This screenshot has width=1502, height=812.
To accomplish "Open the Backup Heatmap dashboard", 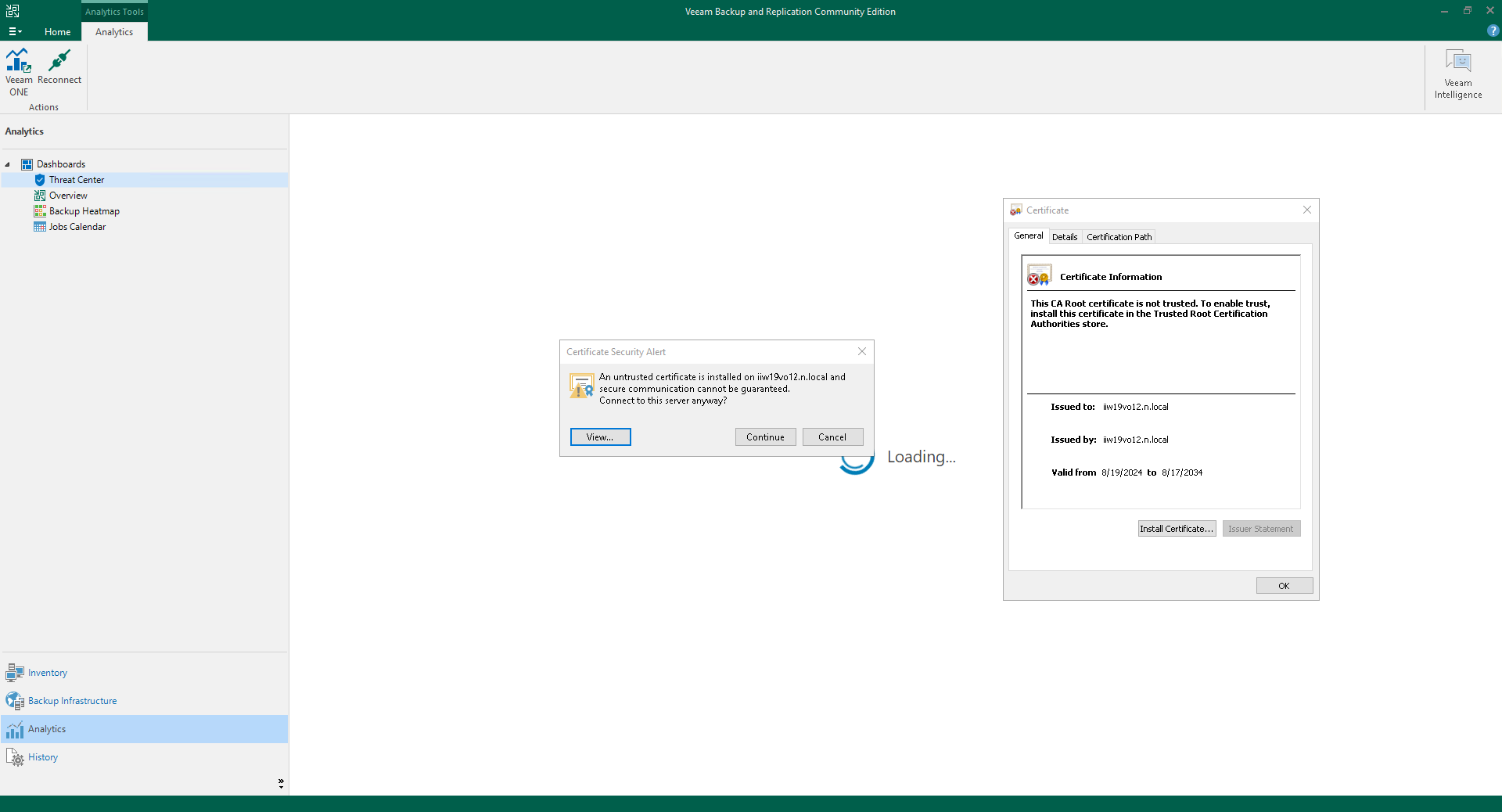I will click(84, 211).
